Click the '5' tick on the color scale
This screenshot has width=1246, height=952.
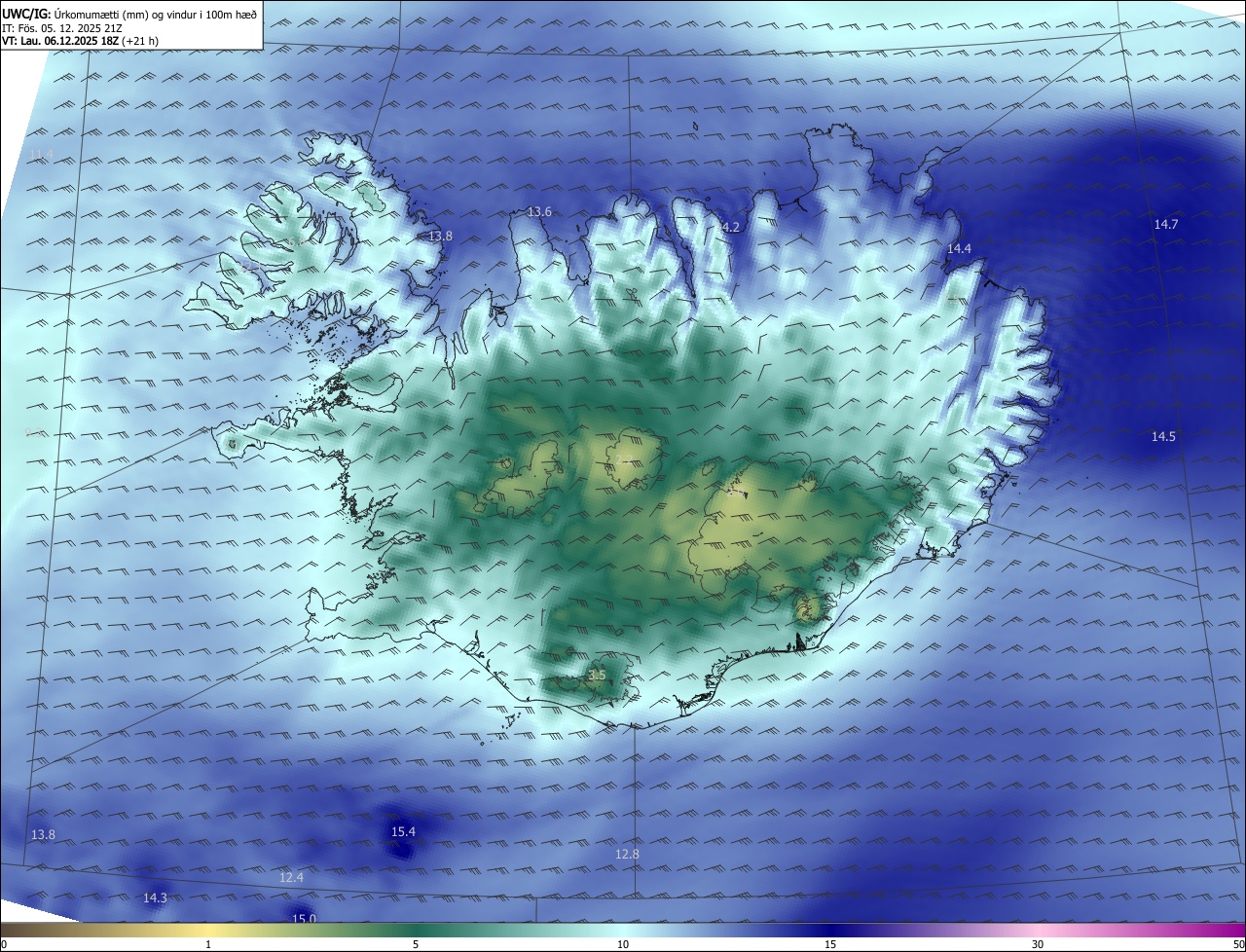tap(416, 944)
